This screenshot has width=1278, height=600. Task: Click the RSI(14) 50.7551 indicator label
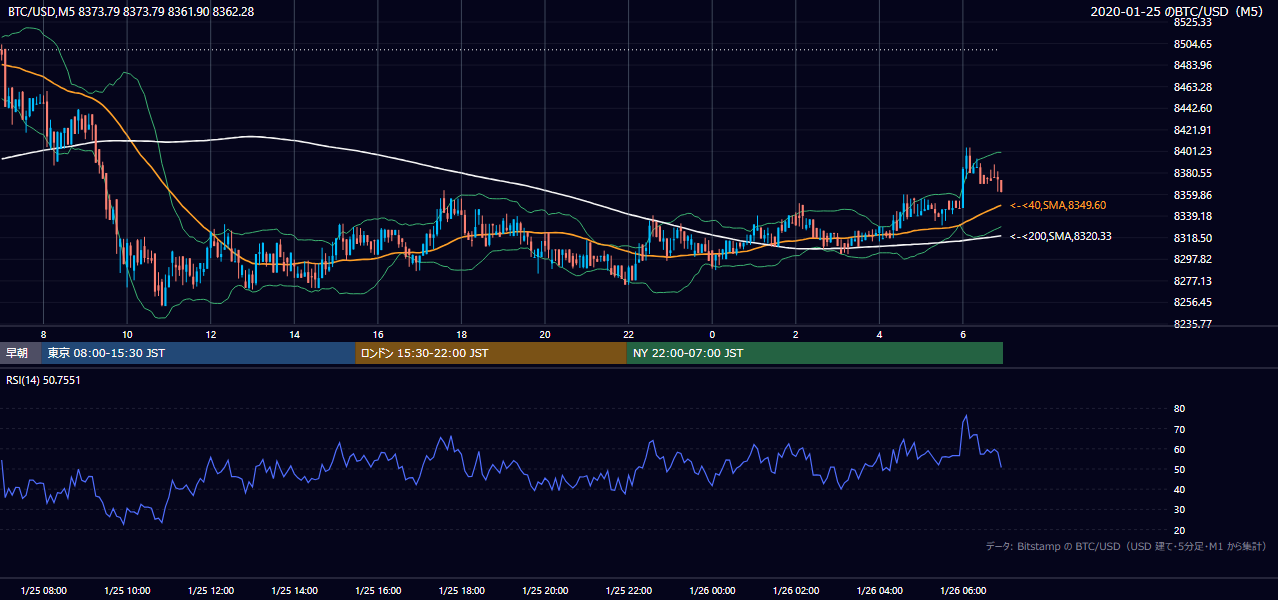pyautogui.click(x=43, y=380)
